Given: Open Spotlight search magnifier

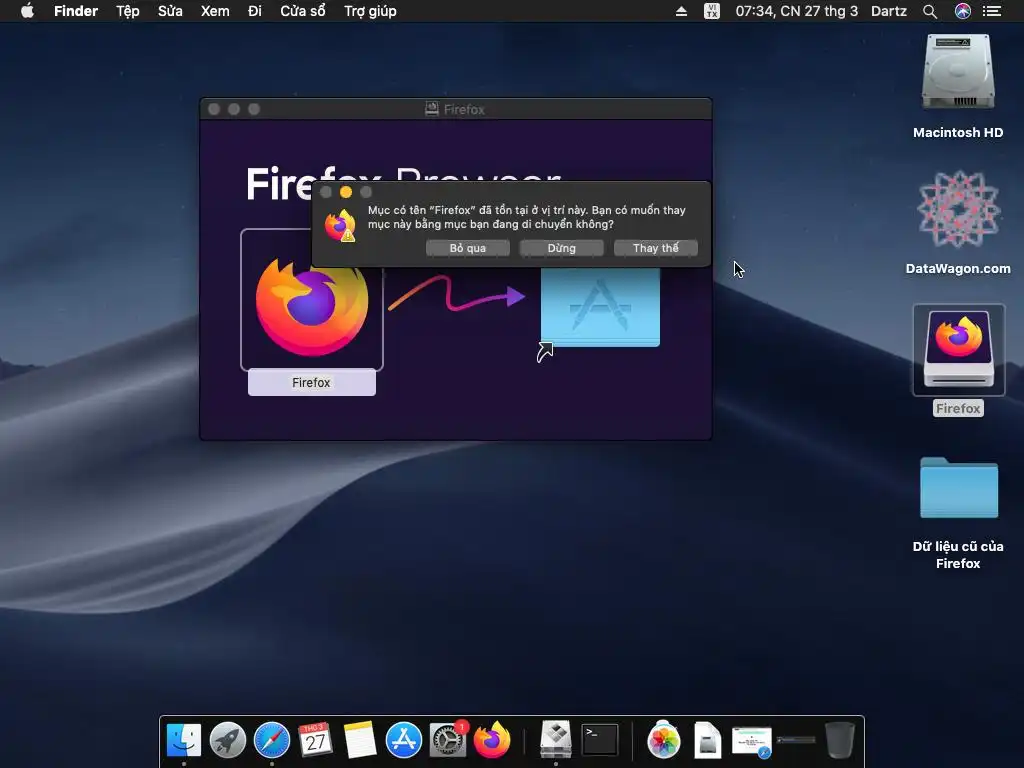Looking at the screenshot, I should coord(930,11).
